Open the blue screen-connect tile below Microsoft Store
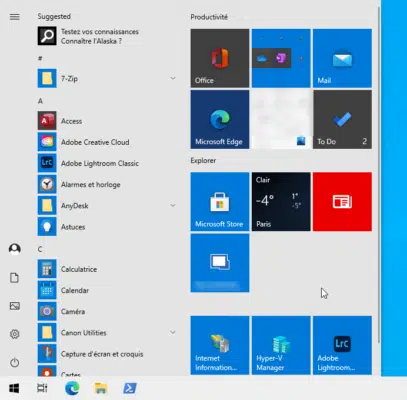This screenshot has width=407, height=400. click(x=220, y=263)
